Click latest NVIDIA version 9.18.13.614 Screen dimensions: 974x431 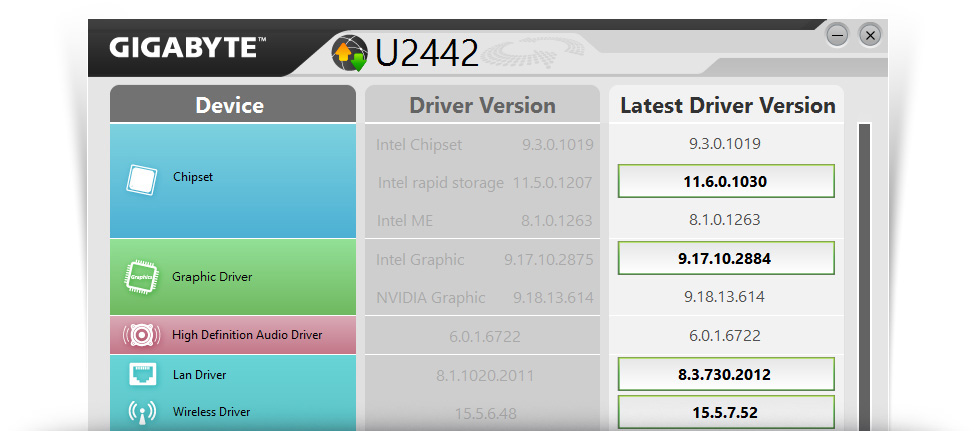click(725, 296)
